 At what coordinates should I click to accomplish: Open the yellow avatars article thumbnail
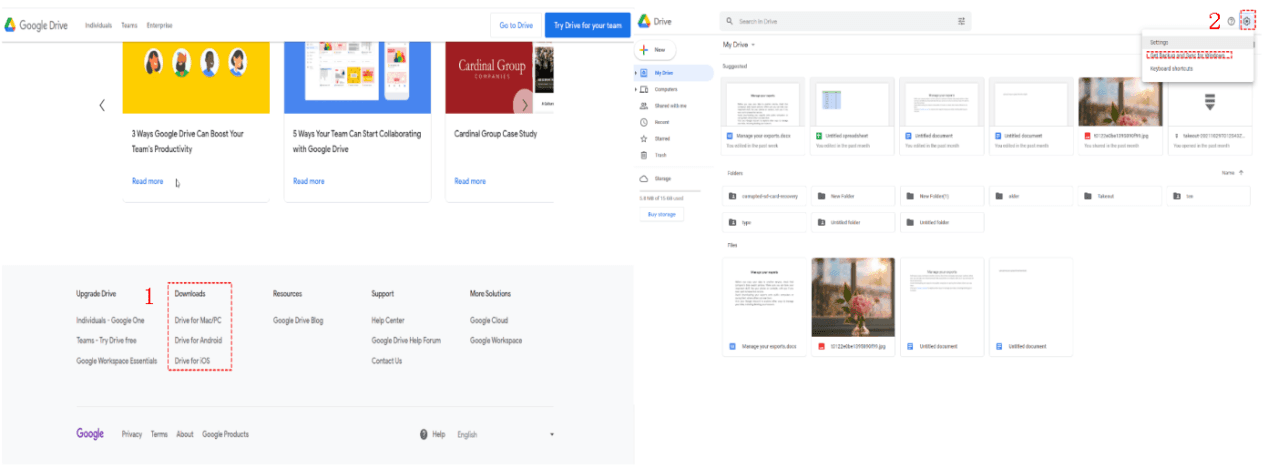click(196, 77)
